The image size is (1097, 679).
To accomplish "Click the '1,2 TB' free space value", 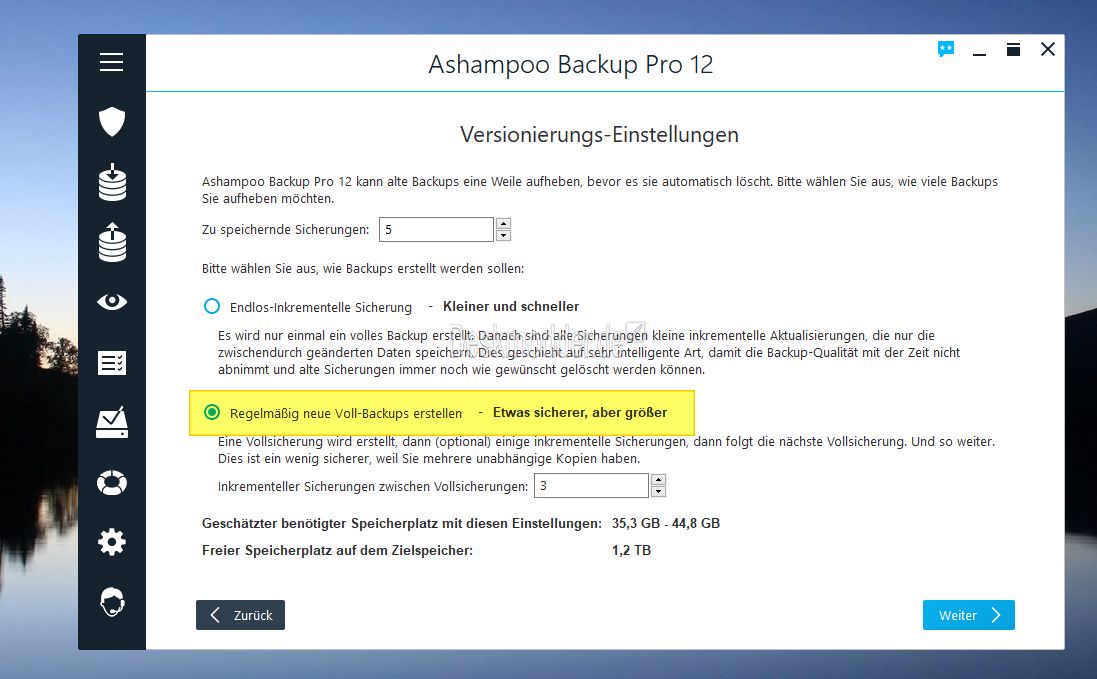I will click(631, 550).
